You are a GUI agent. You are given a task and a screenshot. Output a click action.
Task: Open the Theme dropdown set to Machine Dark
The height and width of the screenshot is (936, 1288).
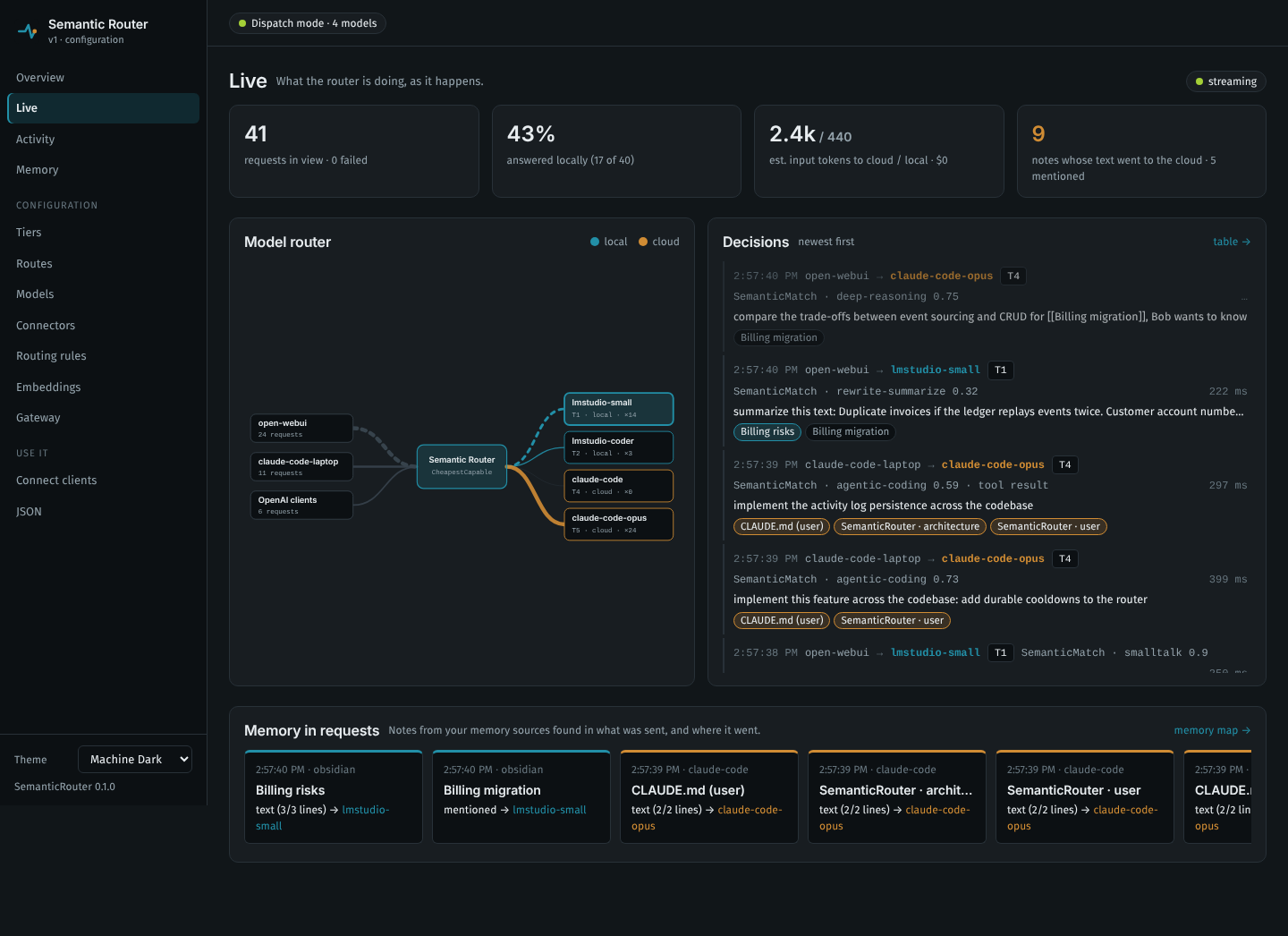[x=135, y=760]
